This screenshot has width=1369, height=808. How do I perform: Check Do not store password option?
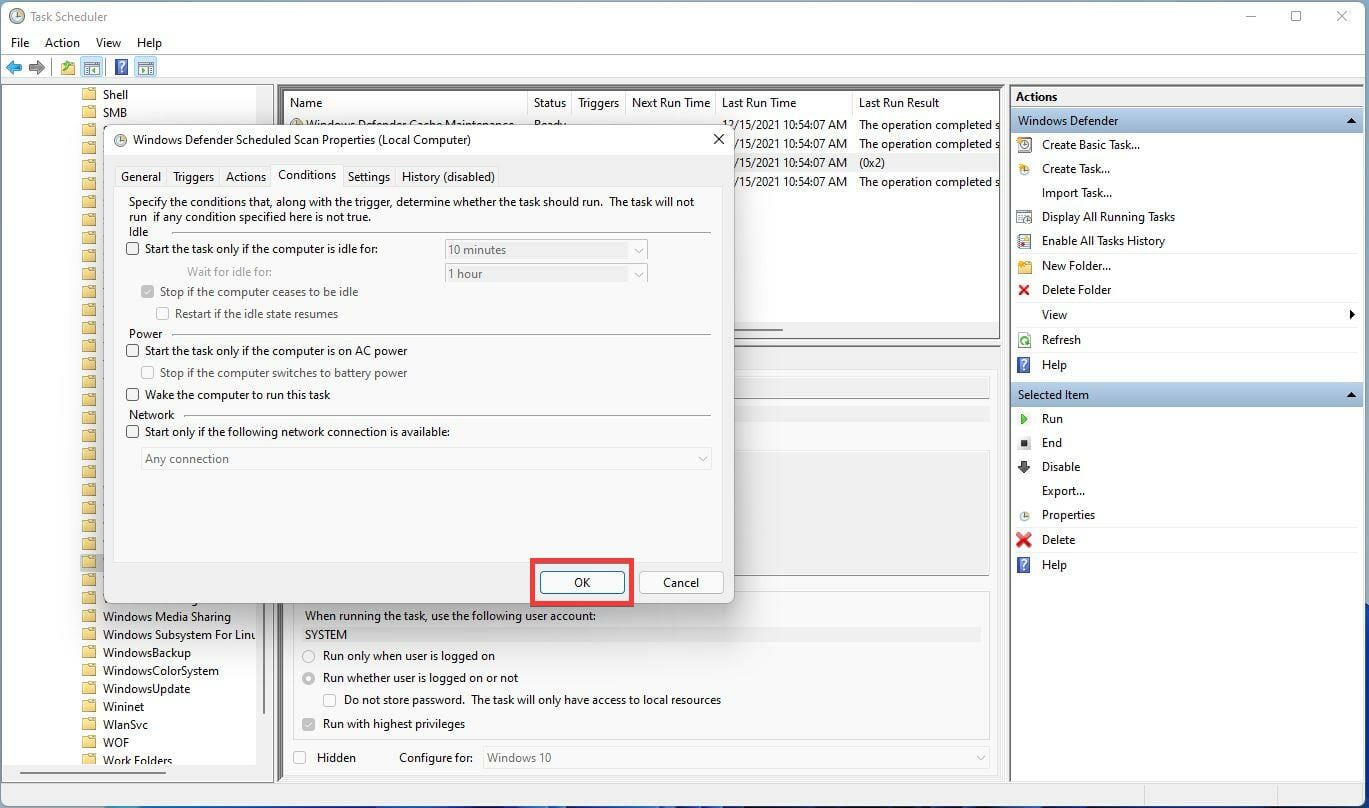pos(330,700)
